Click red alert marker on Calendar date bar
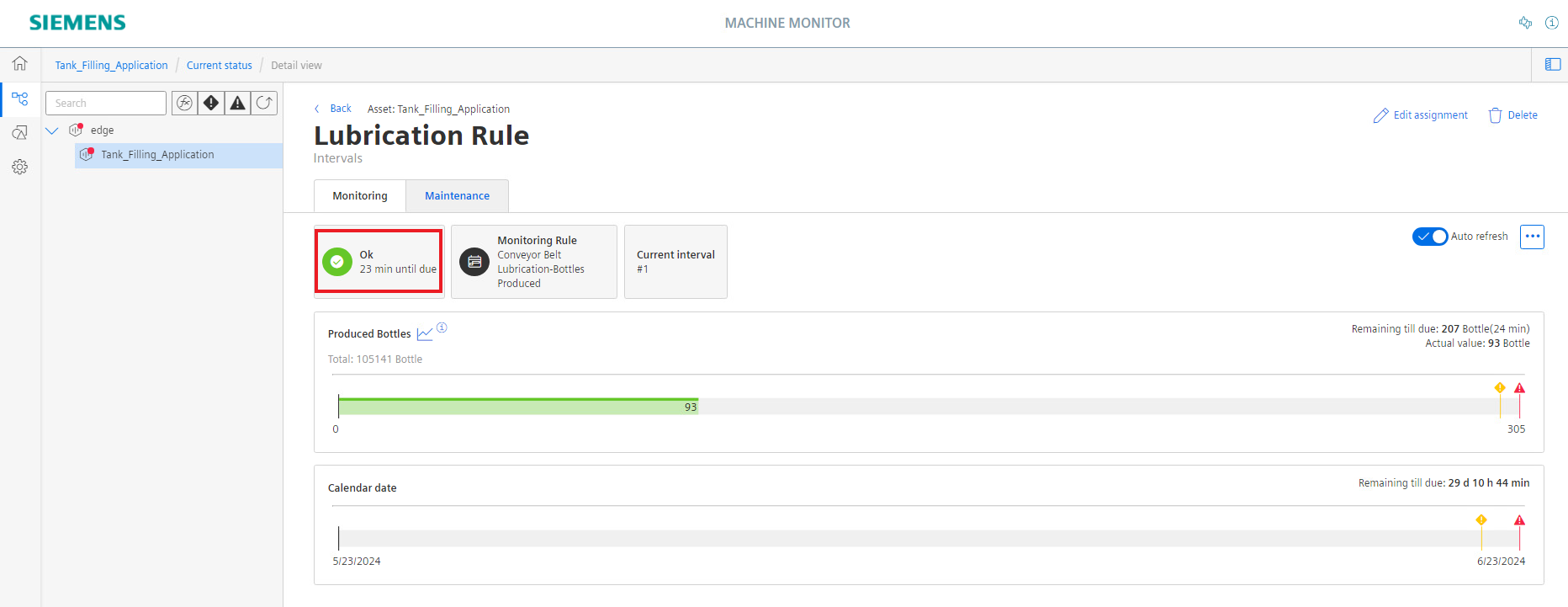The height and width of the screenshot is (607, 1568). coord(1519,520)
